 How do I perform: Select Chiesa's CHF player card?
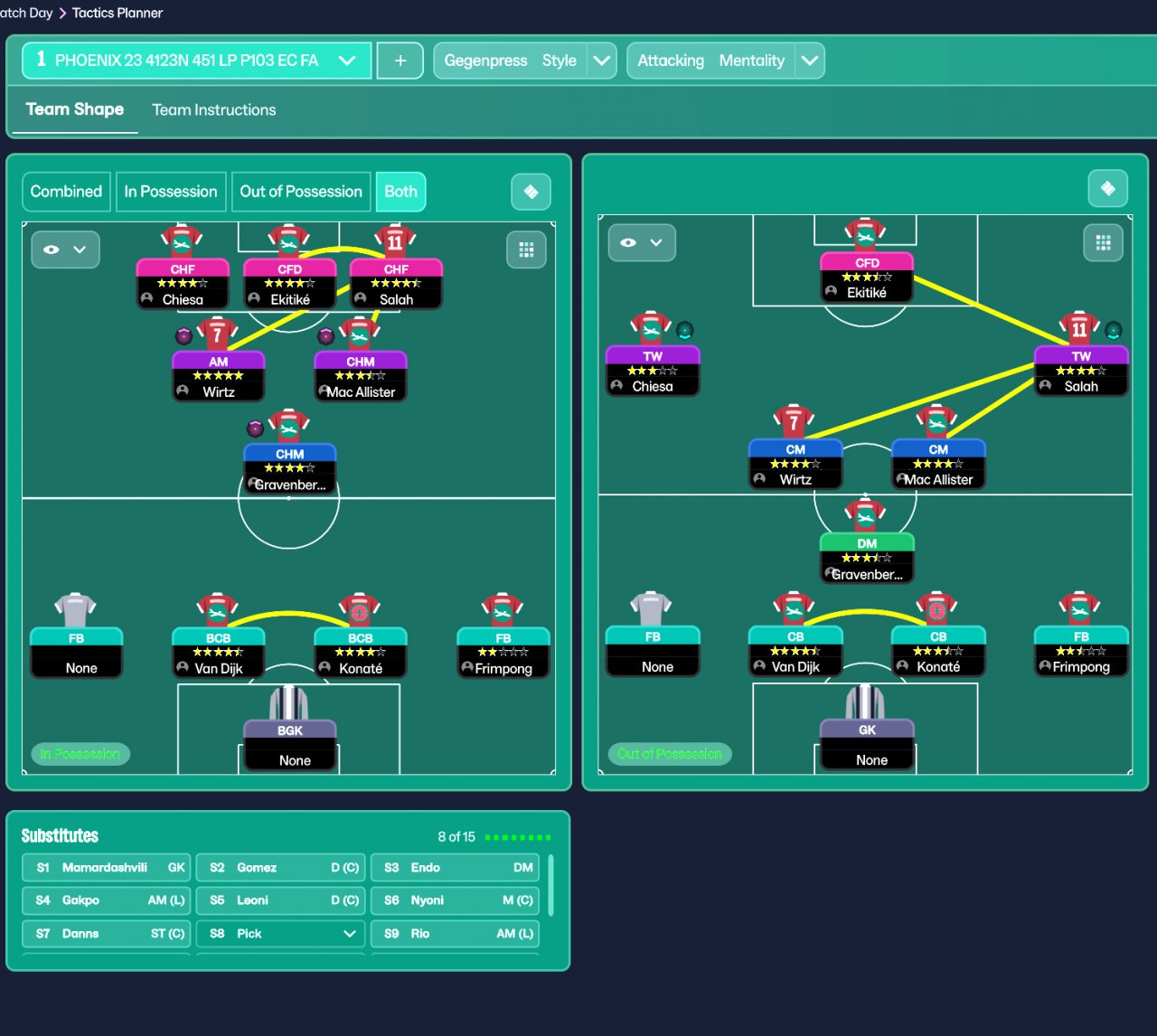[x=183, y=285]
